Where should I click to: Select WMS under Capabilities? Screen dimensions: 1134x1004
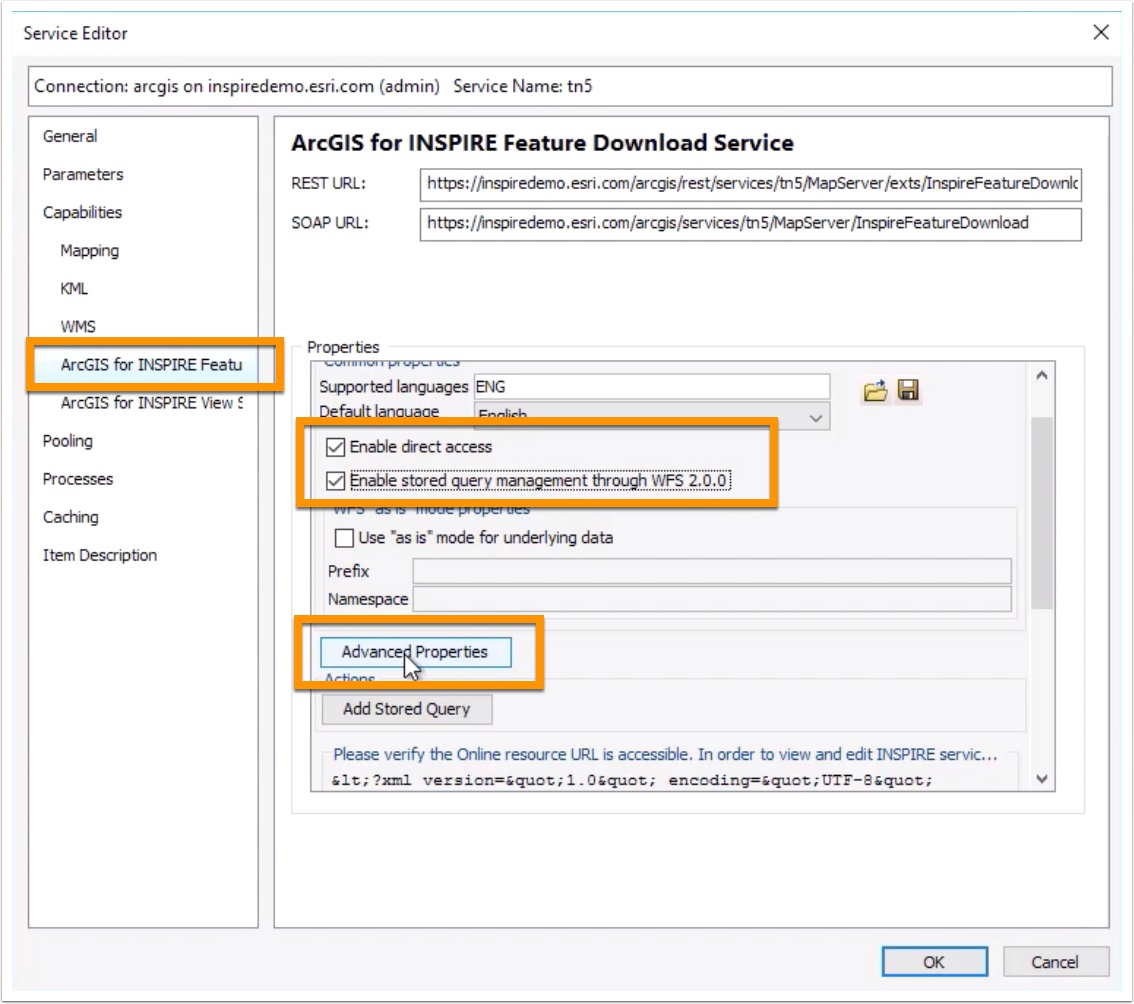coord(77,327)
